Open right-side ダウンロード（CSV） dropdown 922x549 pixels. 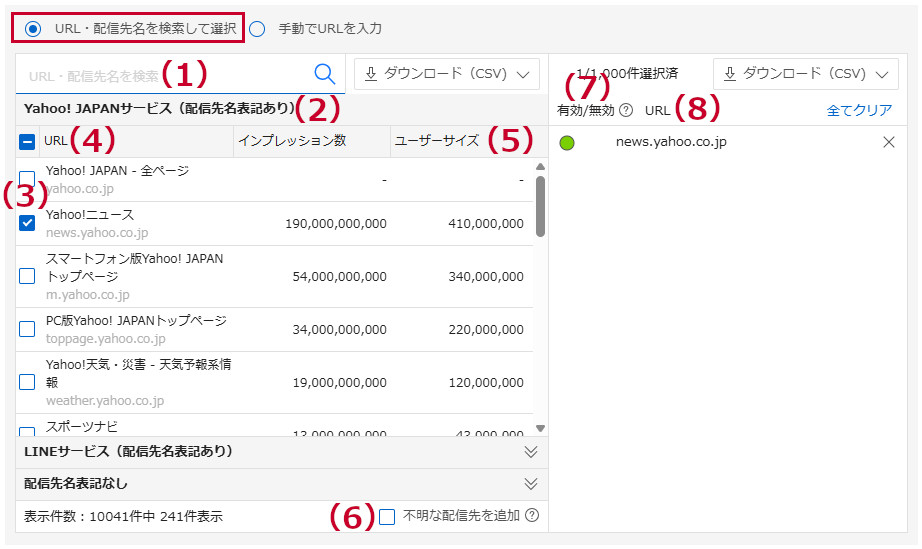[x=806, y=74]
